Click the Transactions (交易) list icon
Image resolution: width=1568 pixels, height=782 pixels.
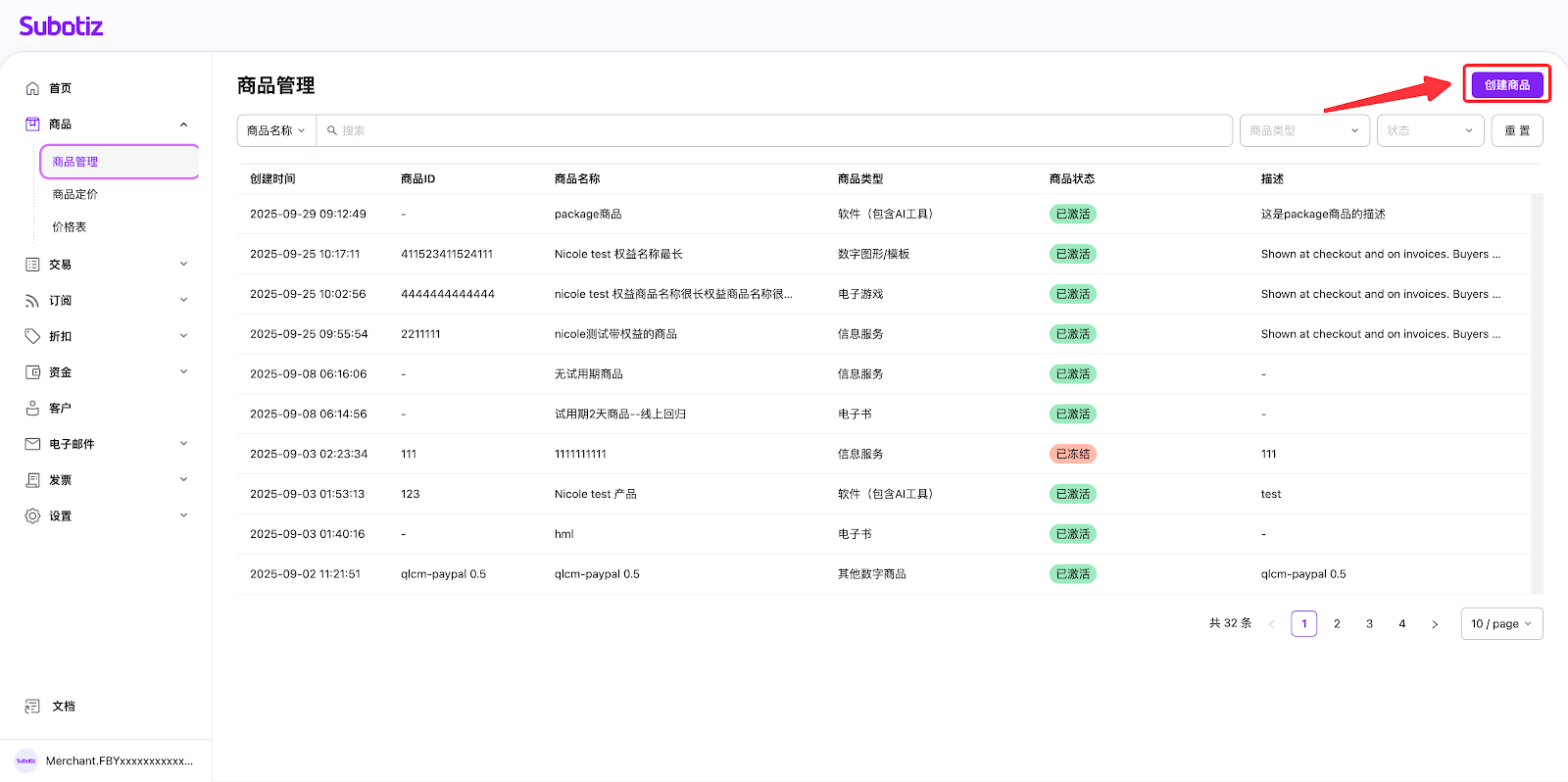click(x=32, y=265)
